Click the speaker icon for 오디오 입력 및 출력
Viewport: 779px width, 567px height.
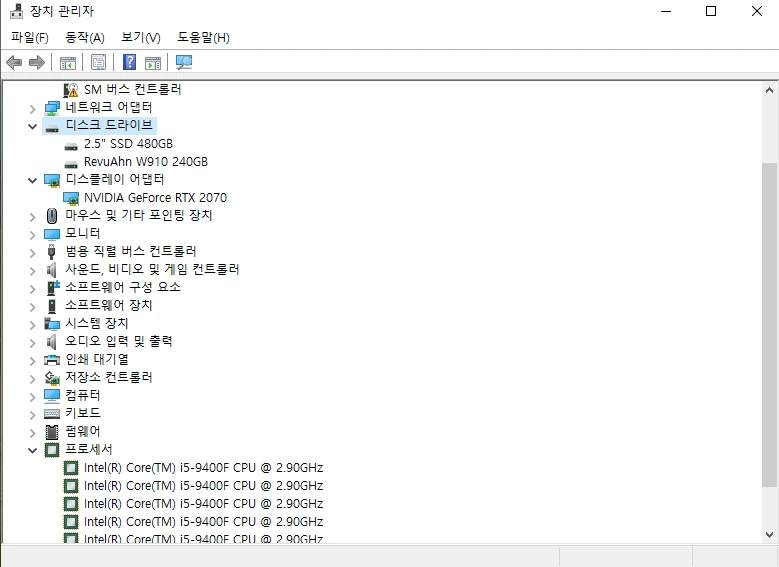[x=51, y=341]
